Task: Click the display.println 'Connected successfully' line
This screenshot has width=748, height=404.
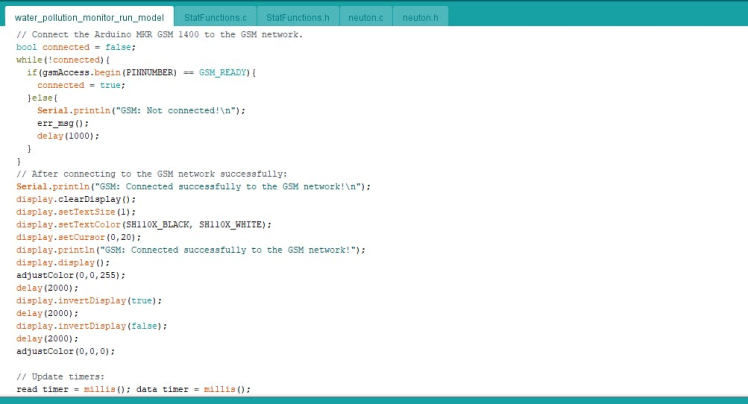Action: 191,250
